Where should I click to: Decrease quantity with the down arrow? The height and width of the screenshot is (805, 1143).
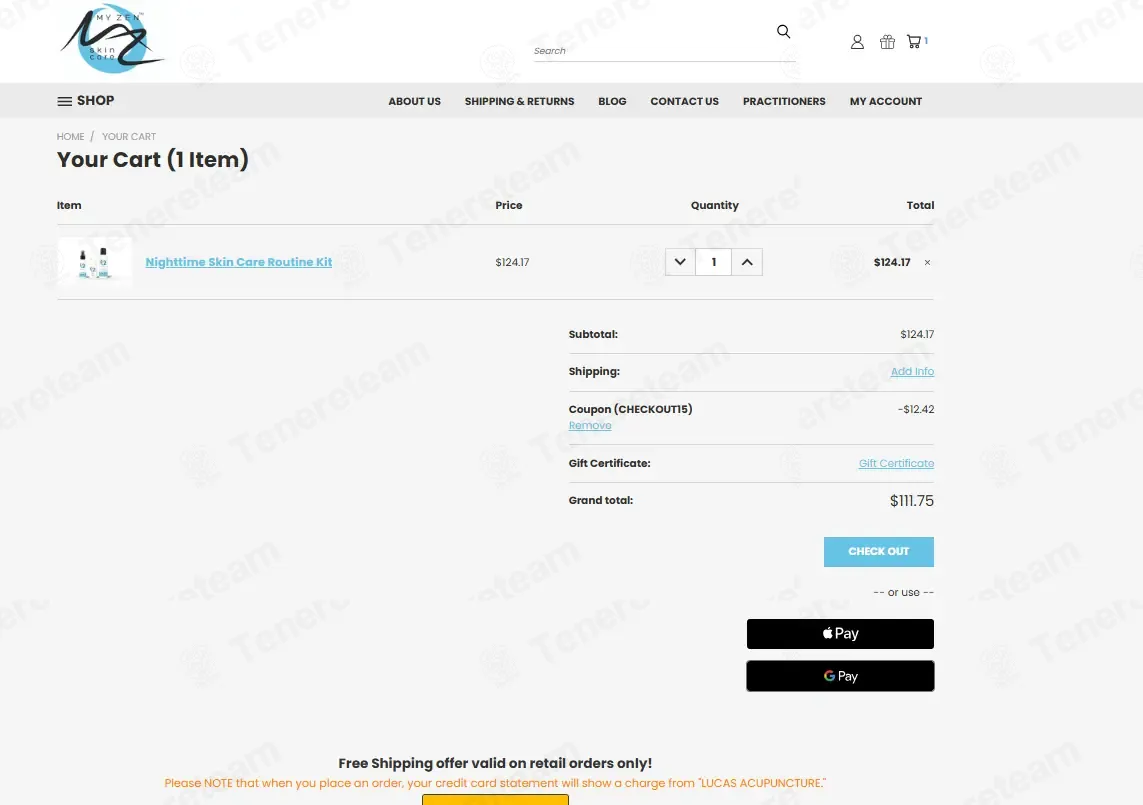point(679,262)
